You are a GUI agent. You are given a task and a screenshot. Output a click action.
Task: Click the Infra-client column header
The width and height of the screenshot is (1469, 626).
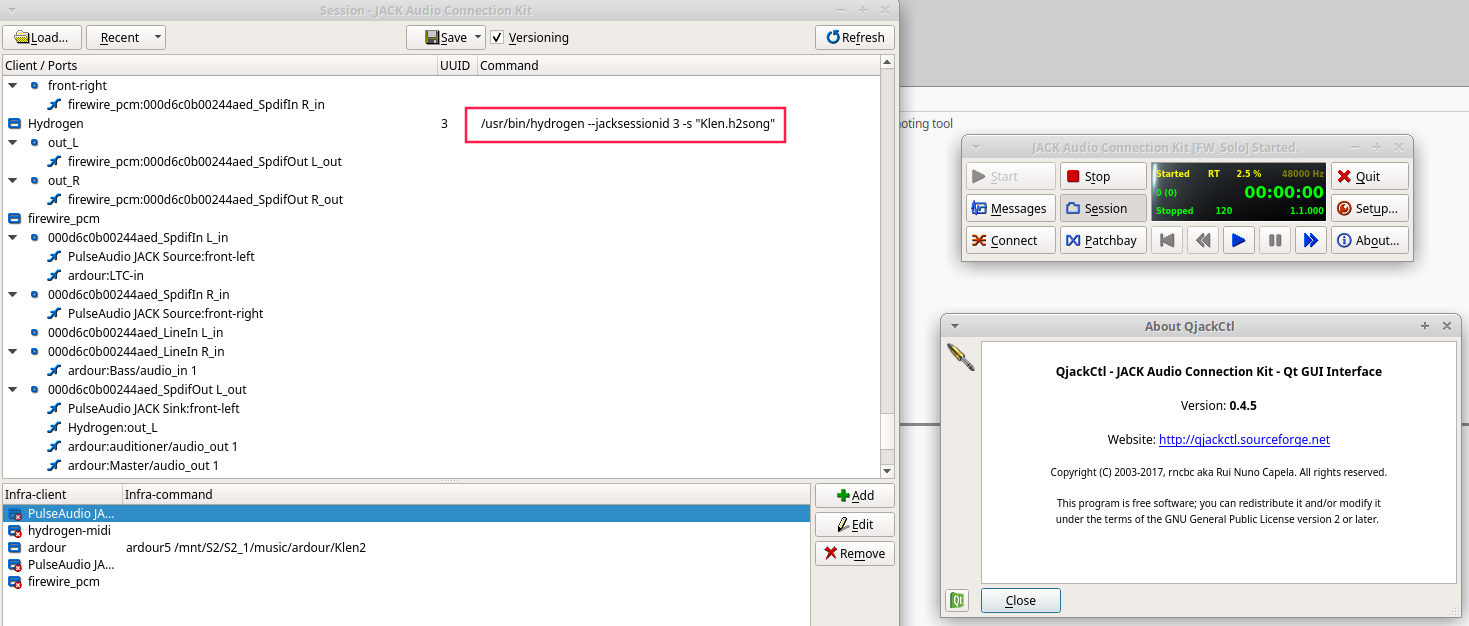62,494
